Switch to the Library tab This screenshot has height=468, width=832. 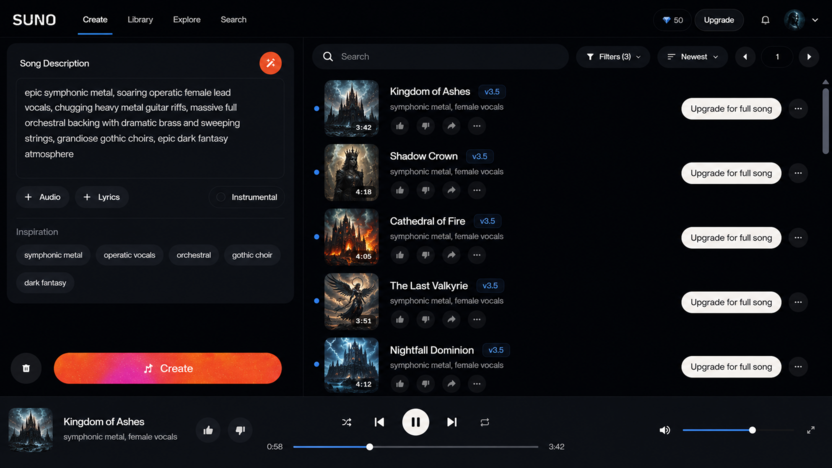pyautogui.click(x=140, y=20)
